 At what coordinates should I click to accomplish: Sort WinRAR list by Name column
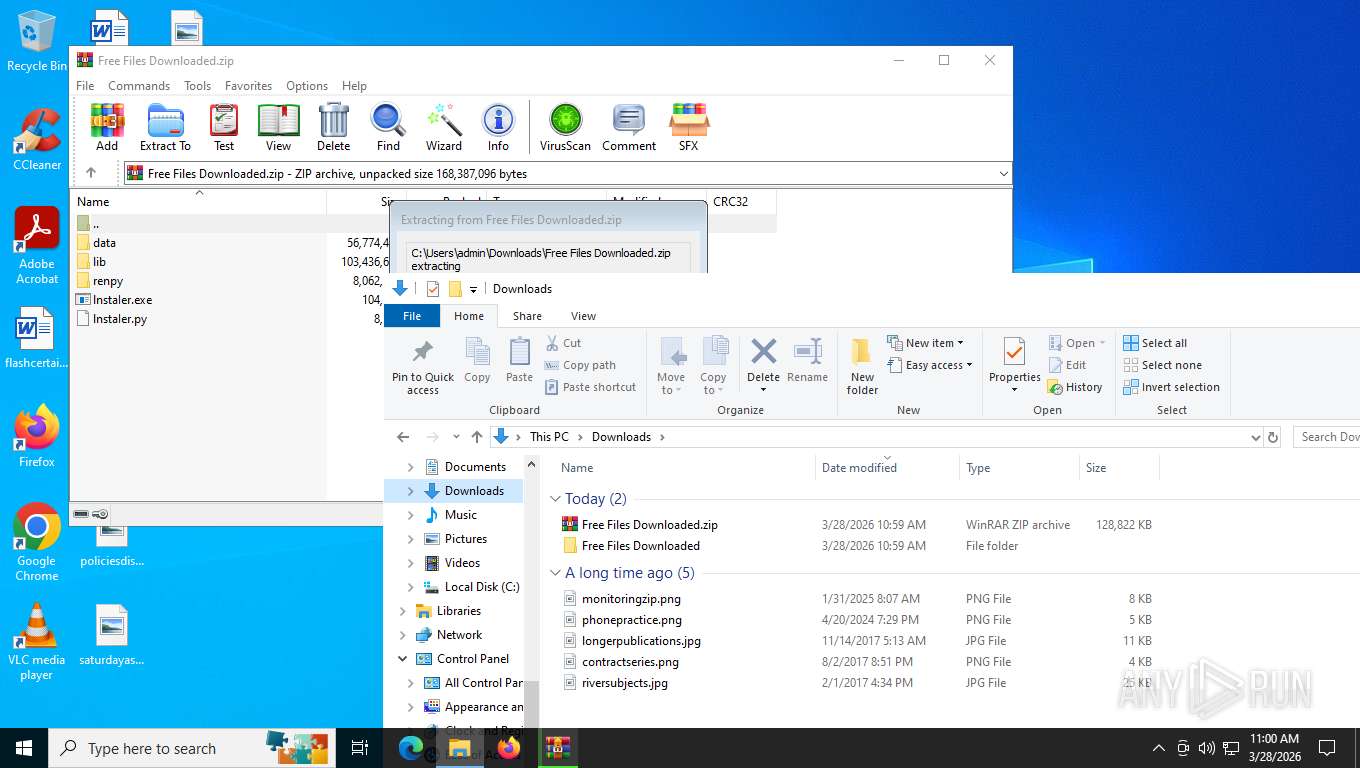pos(199,201)
